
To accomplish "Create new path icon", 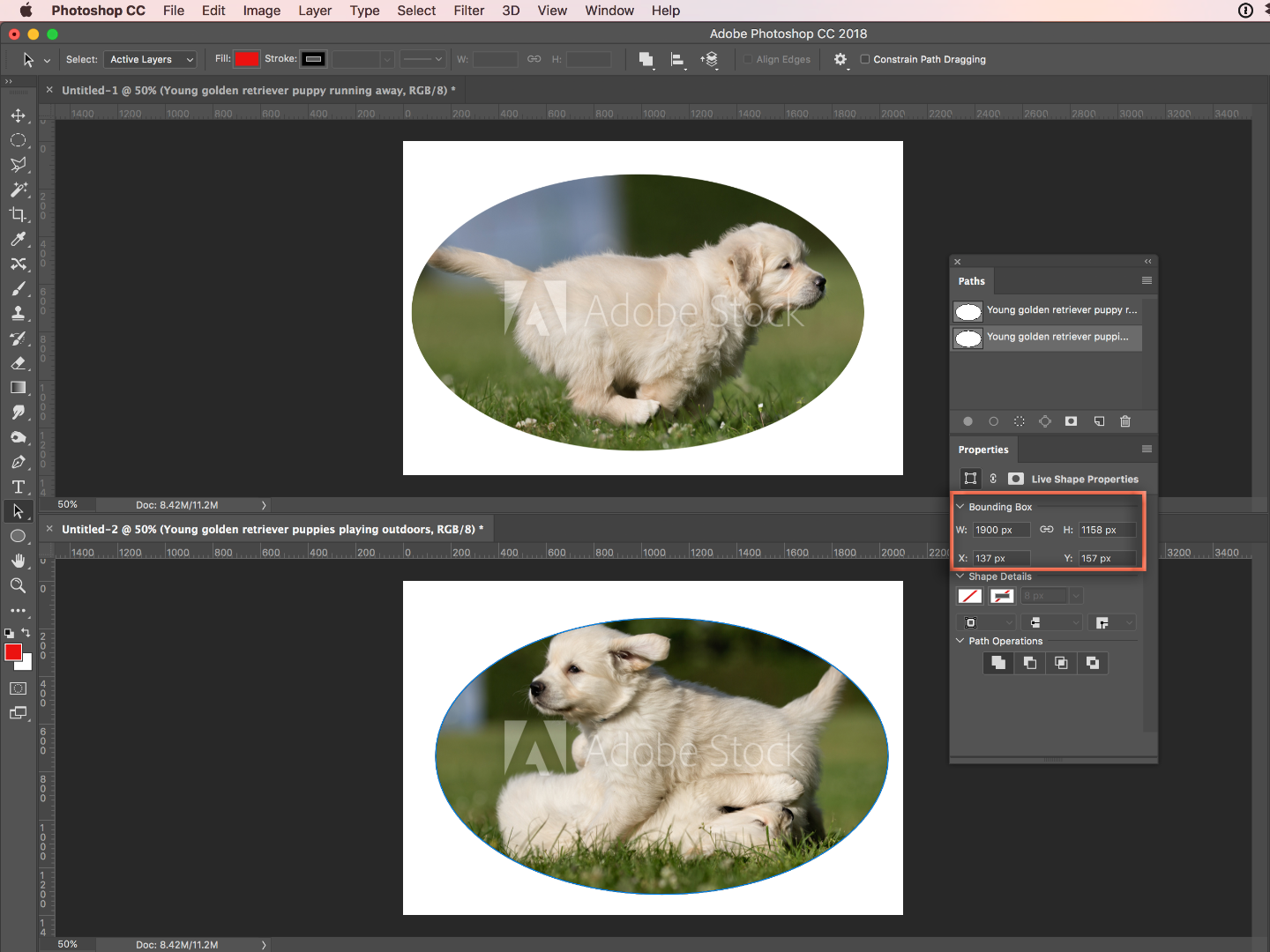I will 1099,421.
